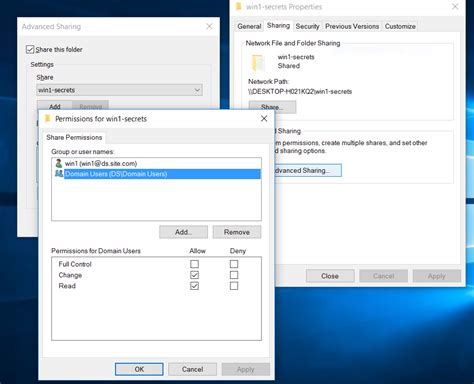Check Allow for Full Control permission
The width and height of the screenshot is (474, 384).
pos(194,264)
